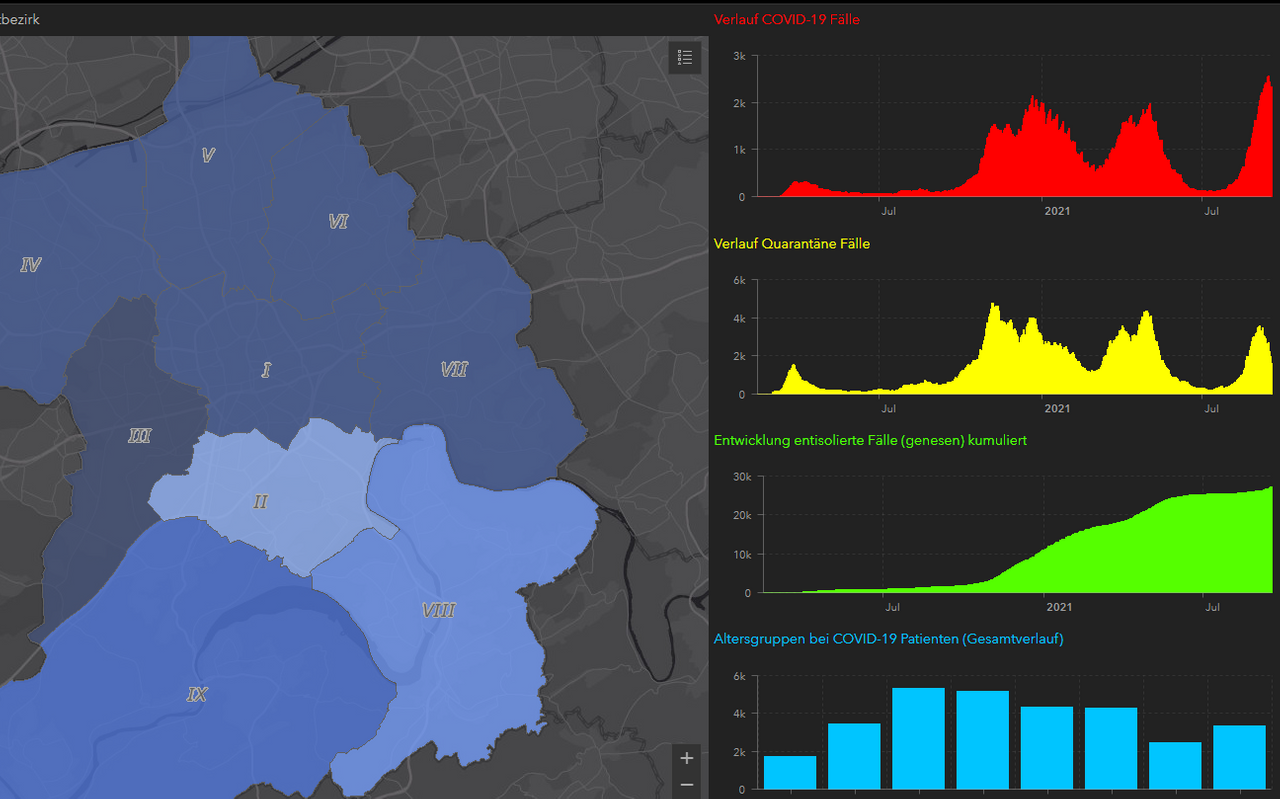Click the 2021 label on red chart axis
1280x799 pixels.
point(1057,211)
